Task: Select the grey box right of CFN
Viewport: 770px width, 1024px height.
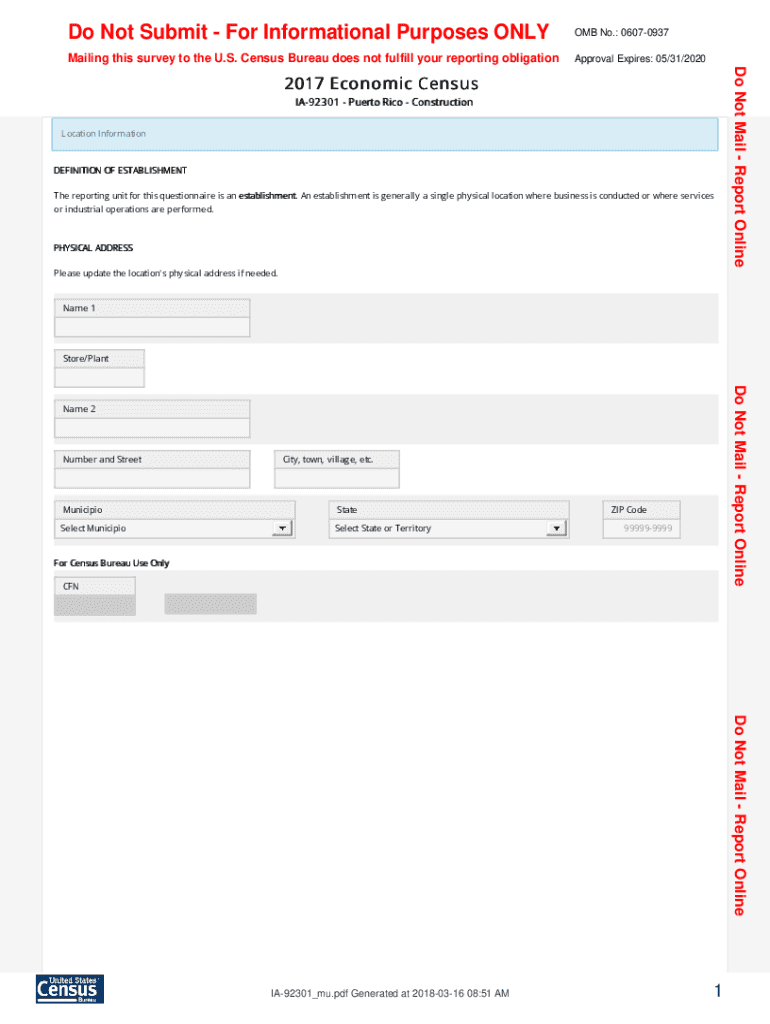Action: point(210,604)
